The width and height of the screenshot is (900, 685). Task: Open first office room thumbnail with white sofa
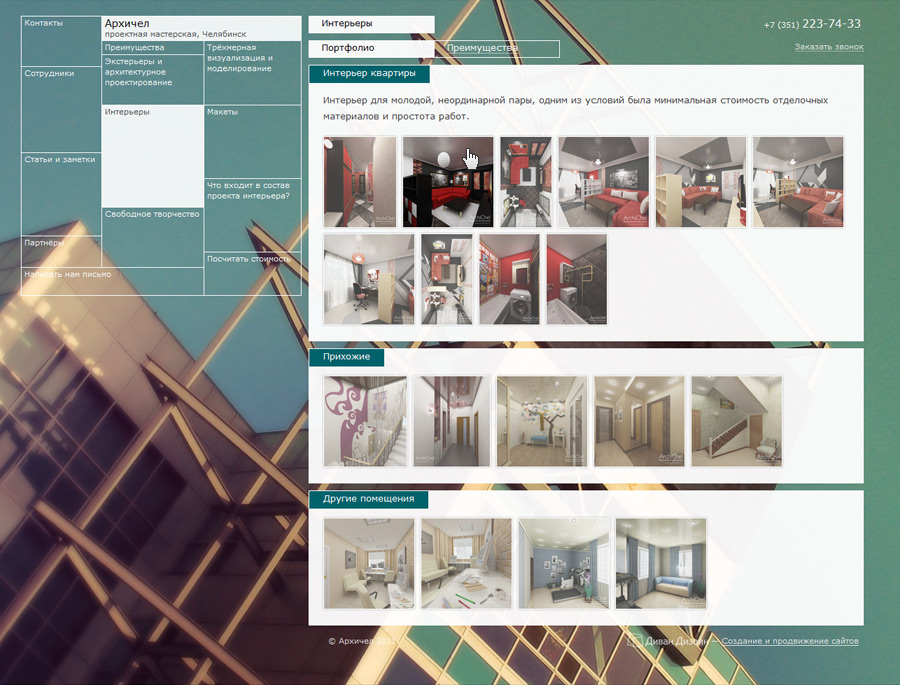(369, 563)
